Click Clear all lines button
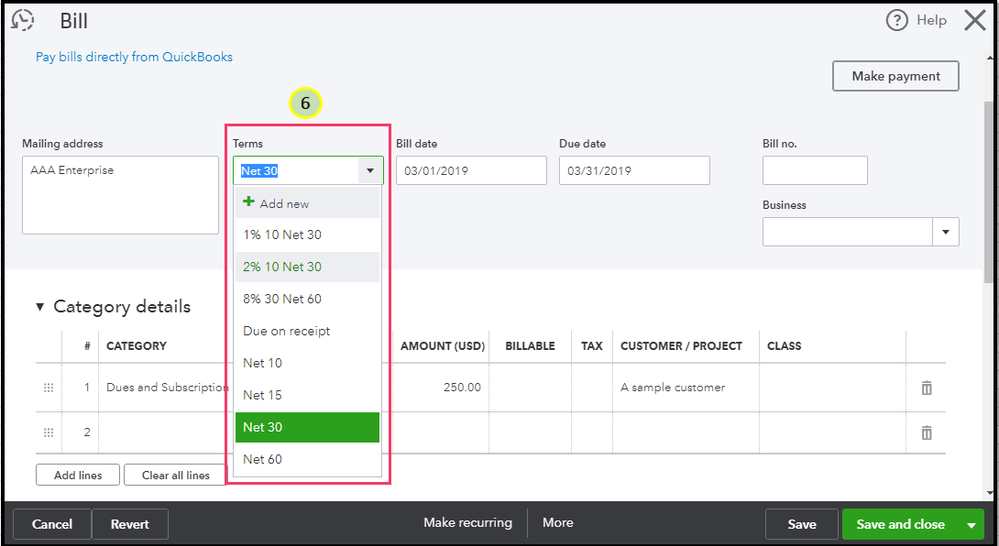The height and width of the screenshot is (546, 999). 175,475
